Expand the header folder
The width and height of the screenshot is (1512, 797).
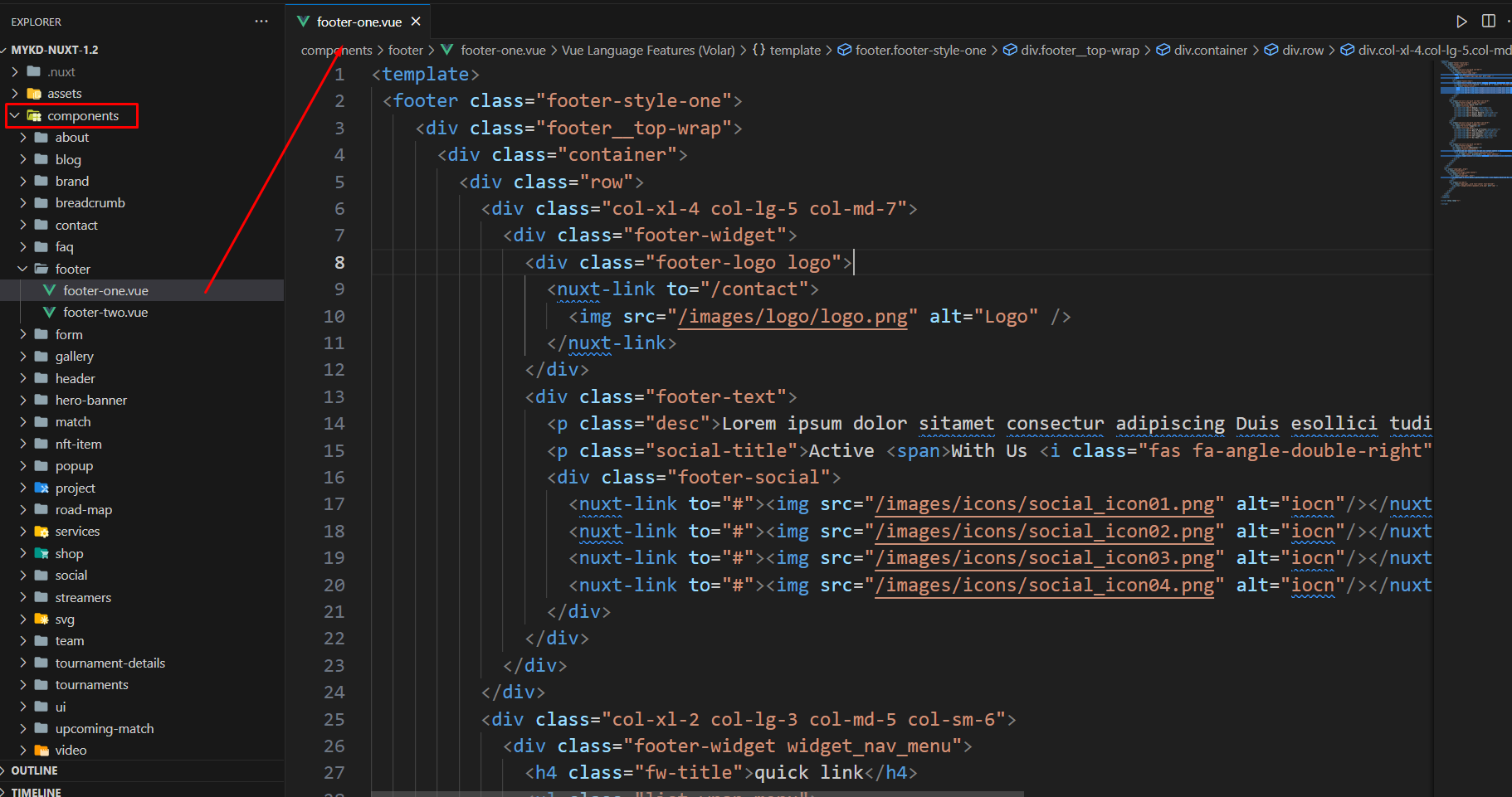pyautogui.click(x=75, y=379)
